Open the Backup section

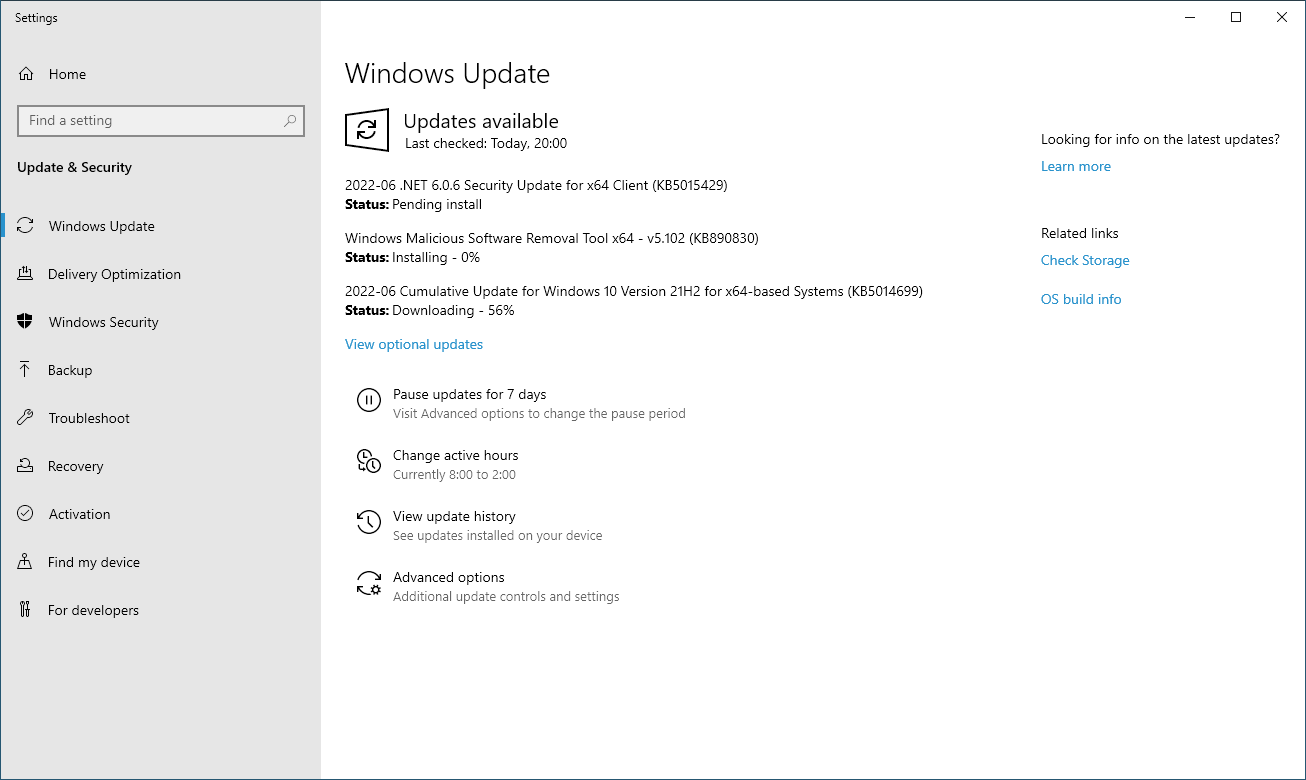tap(160, 370)
